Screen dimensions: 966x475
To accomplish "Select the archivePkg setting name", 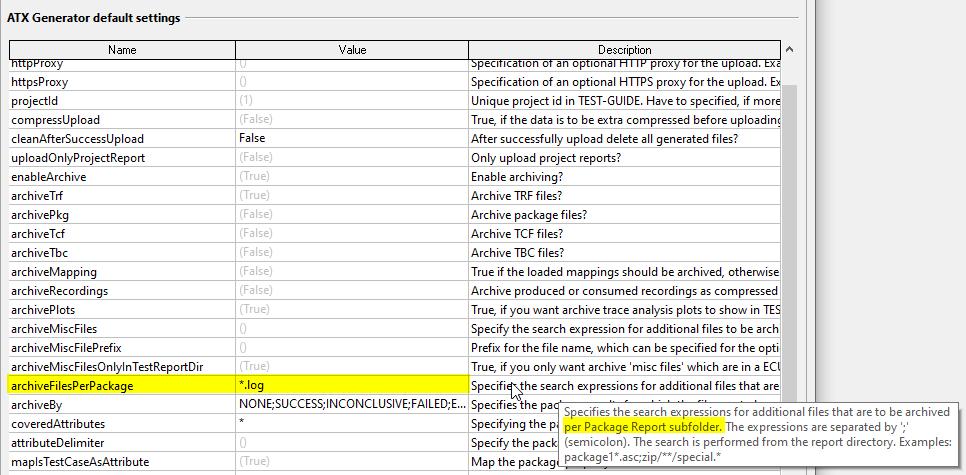I will [122, 215].
